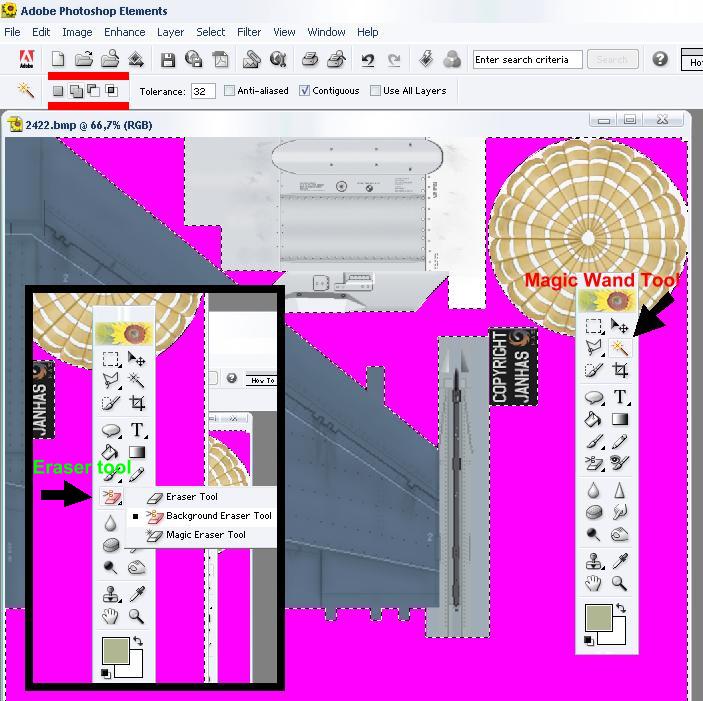Click inside the Tolerance value field

(x=203, y=91)
